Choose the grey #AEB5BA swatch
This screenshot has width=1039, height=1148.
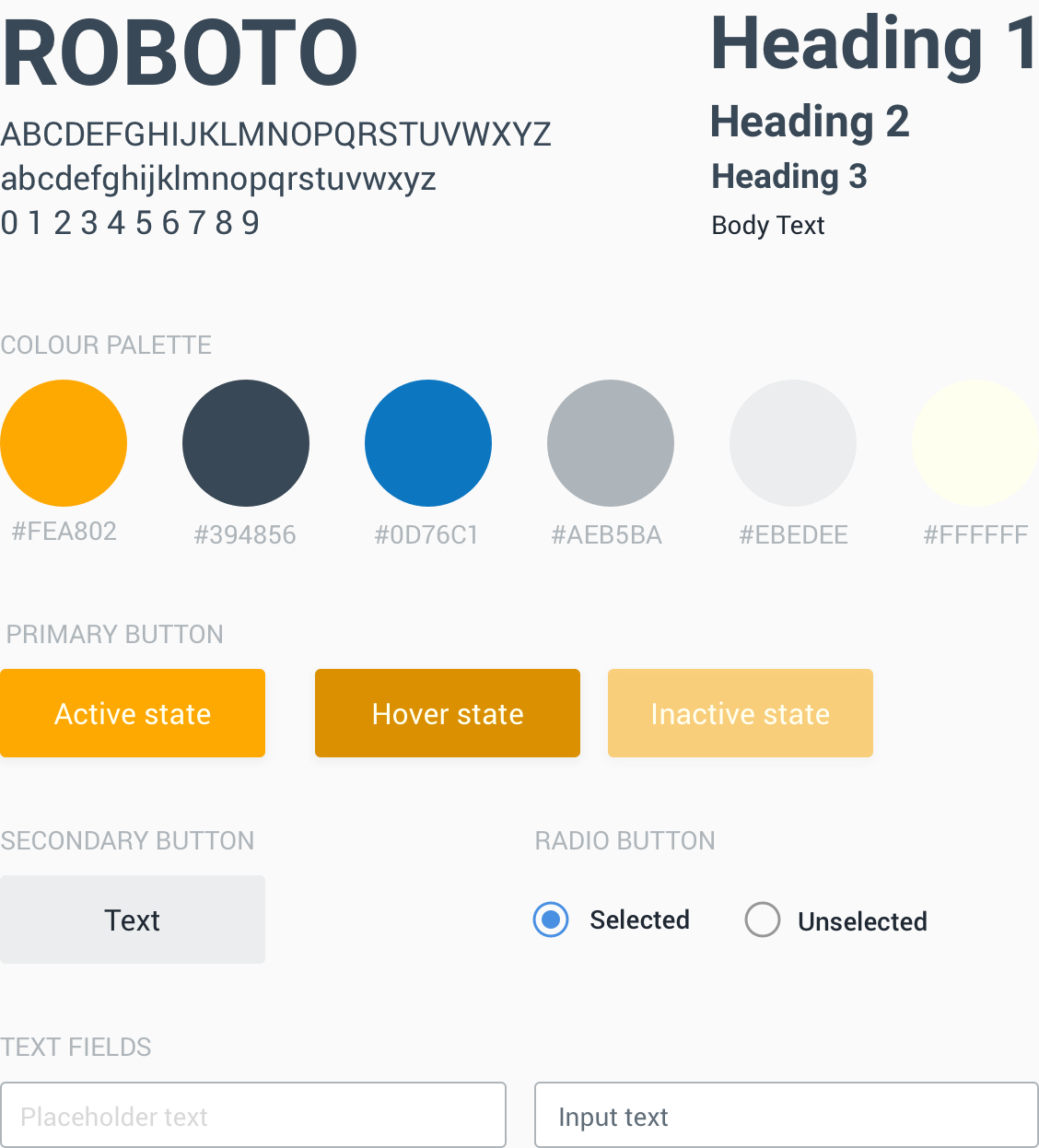coord(611,443)
